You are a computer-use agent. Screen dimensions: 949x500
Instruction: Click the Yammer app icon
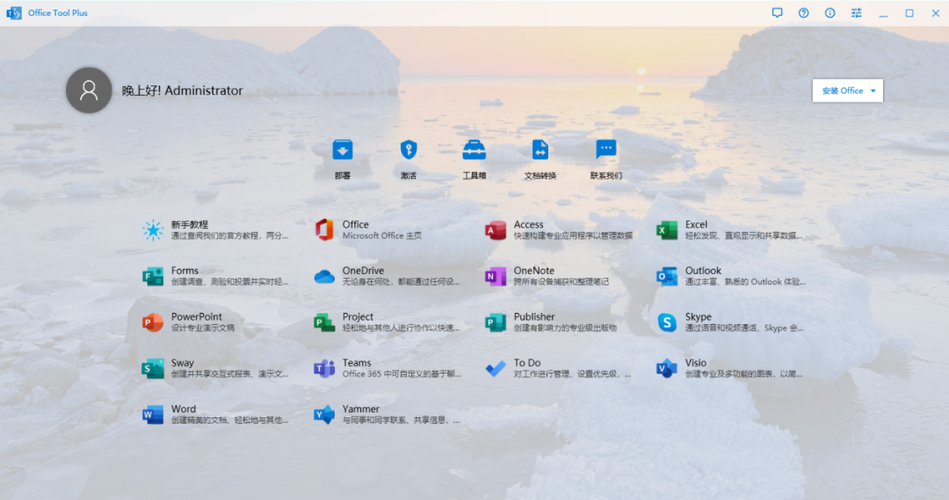click(324, 415)
